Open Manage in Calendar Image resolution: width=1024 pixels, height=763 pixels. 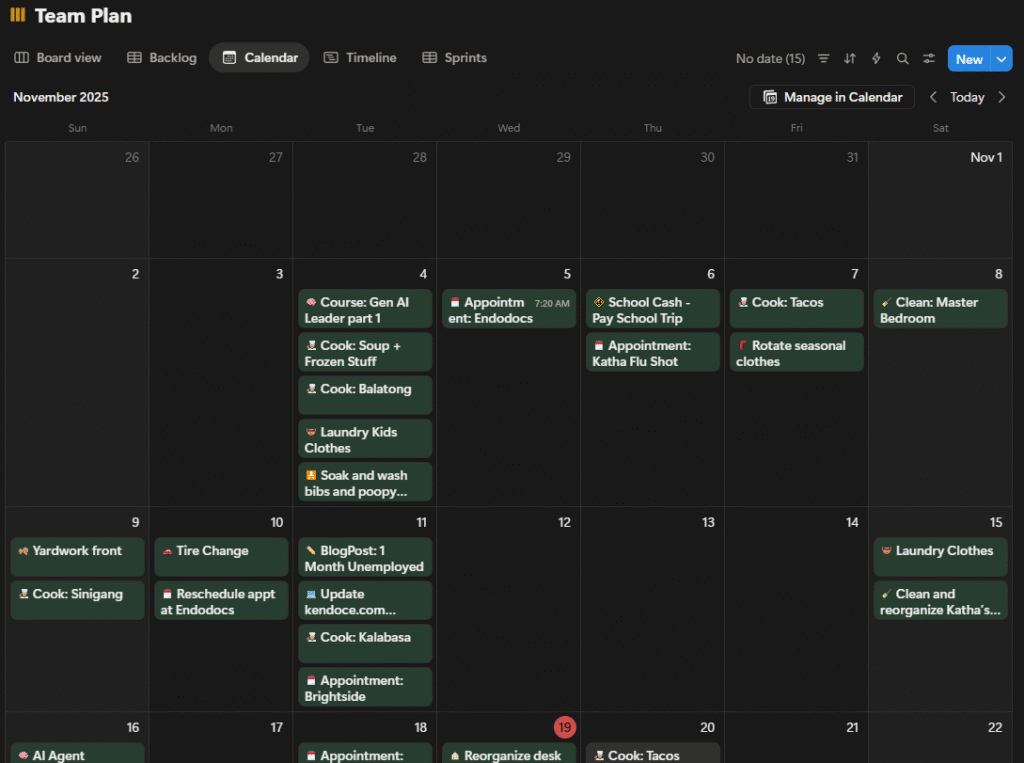831,97
